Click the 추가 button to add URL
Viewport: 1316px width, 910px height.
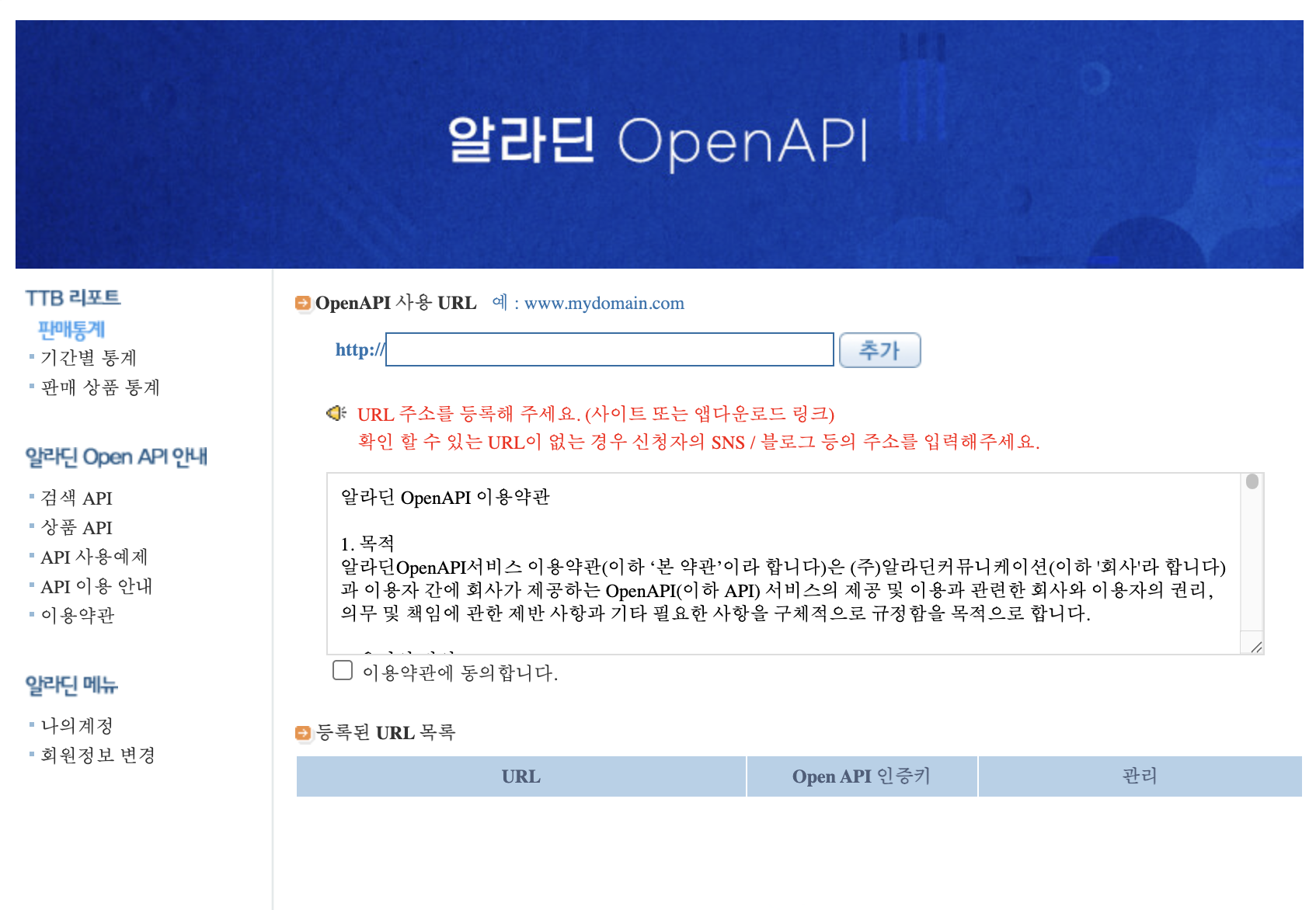point(880,350)
